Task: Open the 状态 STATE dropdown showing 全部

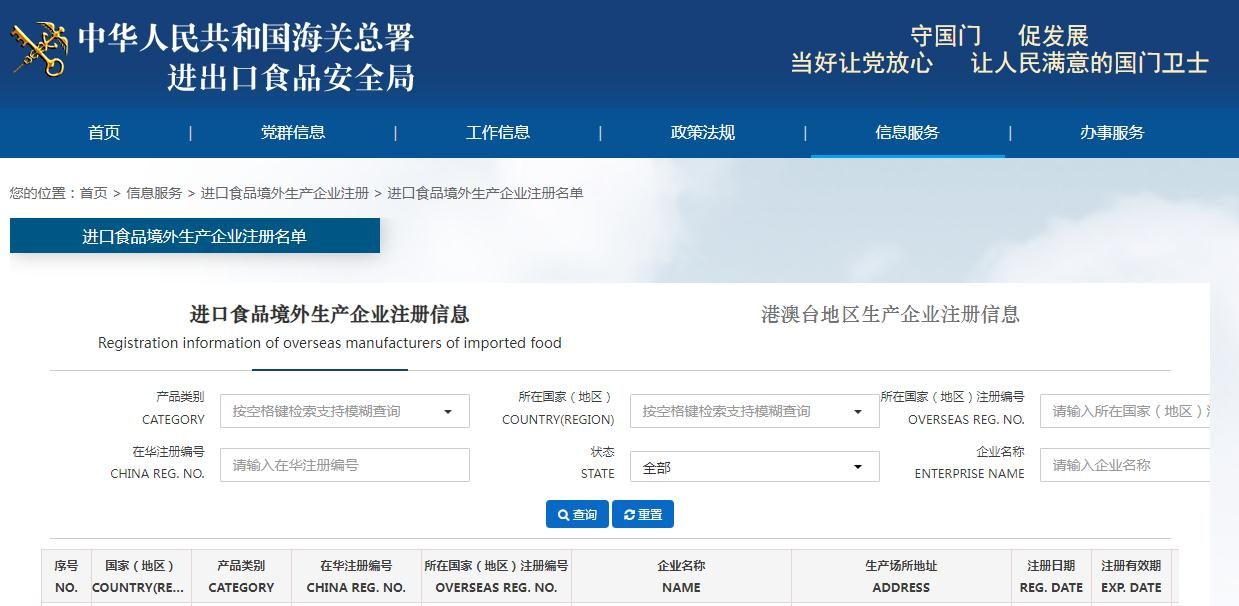Action: click(x=754, y=467)
